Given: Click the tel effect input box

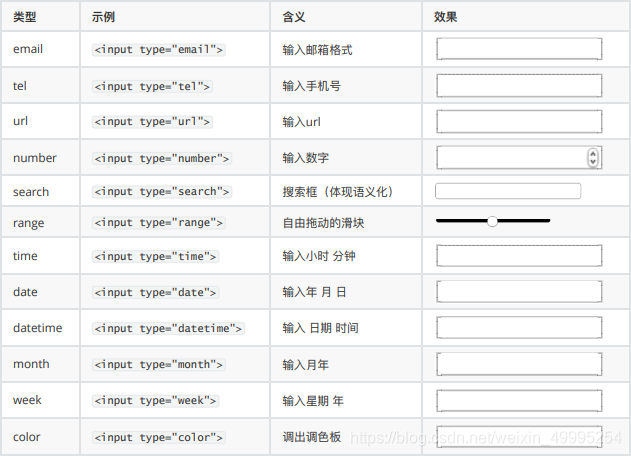Looking at the screenshot, I should pyautogui.click(x=519, y=85).
